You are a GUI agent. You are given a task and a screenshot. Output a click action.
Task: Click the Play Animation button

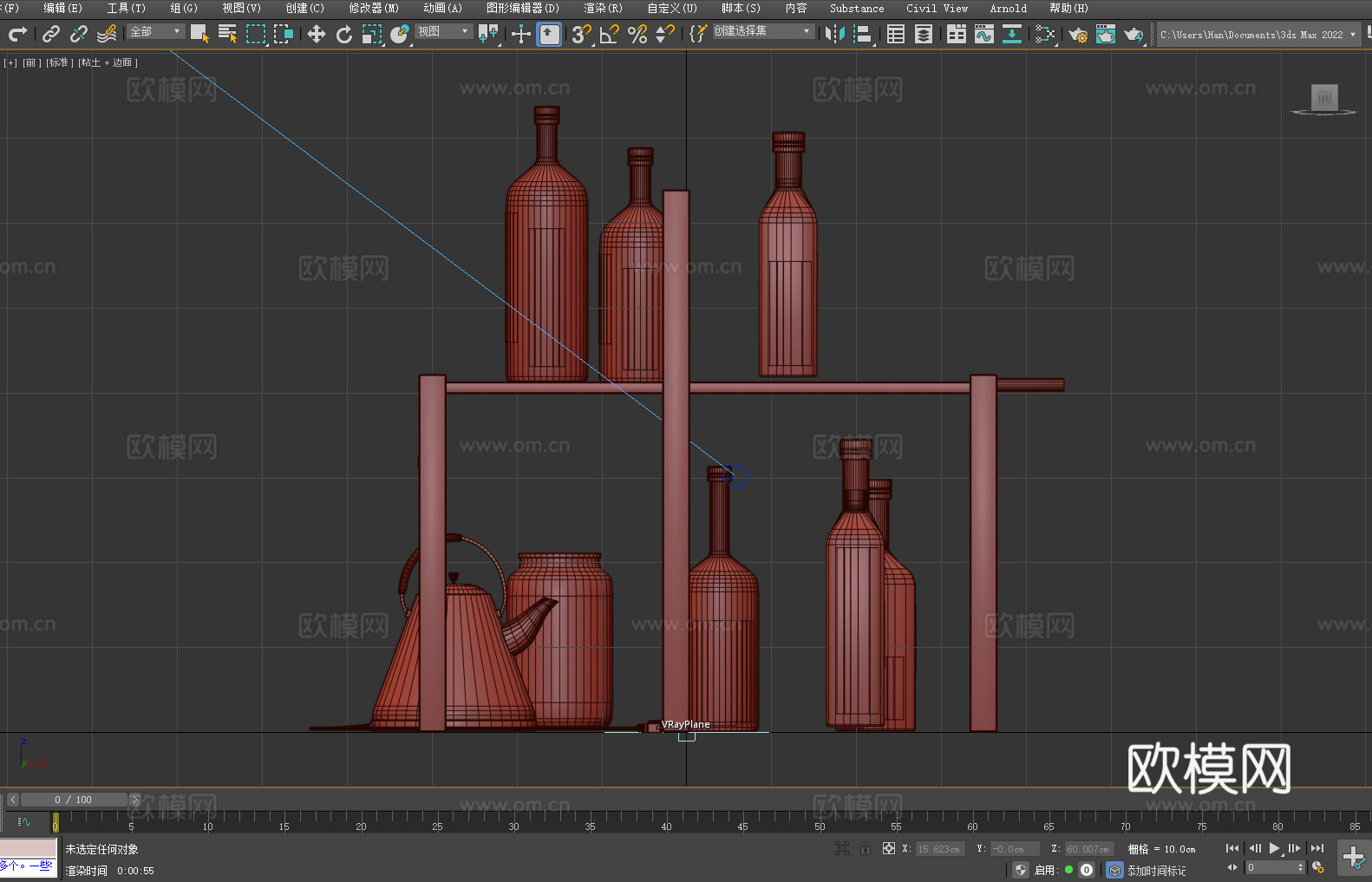tap(1274, 848)
